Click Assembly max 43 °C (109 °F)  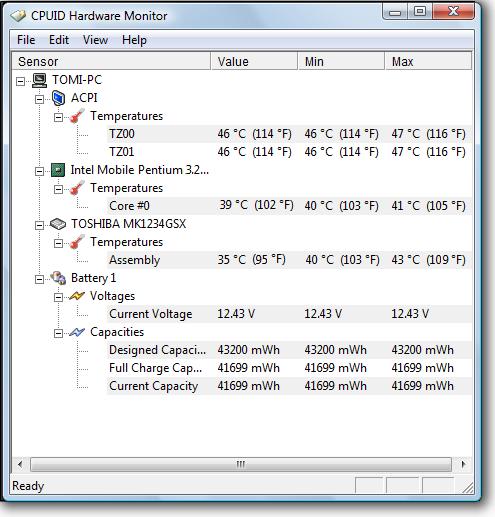(428, 260)
